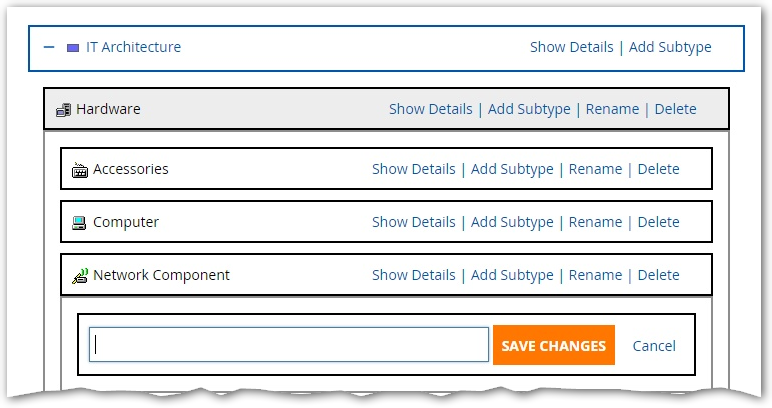Image resolution: width=772 pixels, height=408 pixels.
Task: Show details for Computer
Action: (x=413, y=222)
